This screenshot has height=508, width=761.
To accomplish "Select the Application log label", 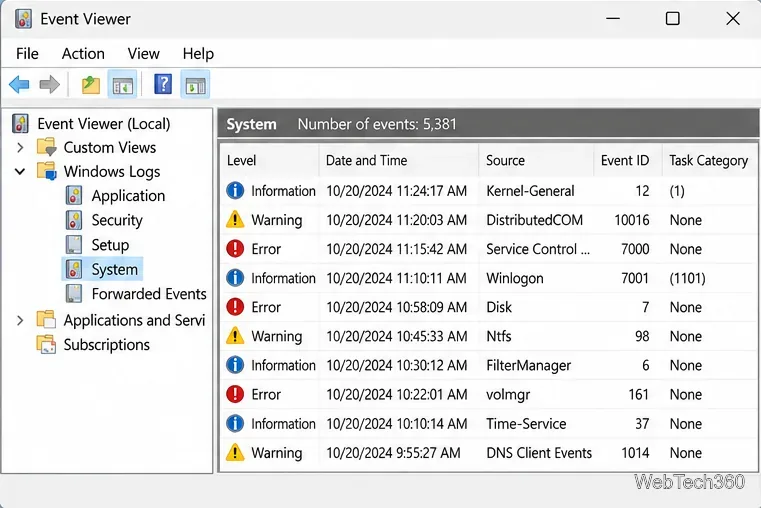I will tap(129, 196).
